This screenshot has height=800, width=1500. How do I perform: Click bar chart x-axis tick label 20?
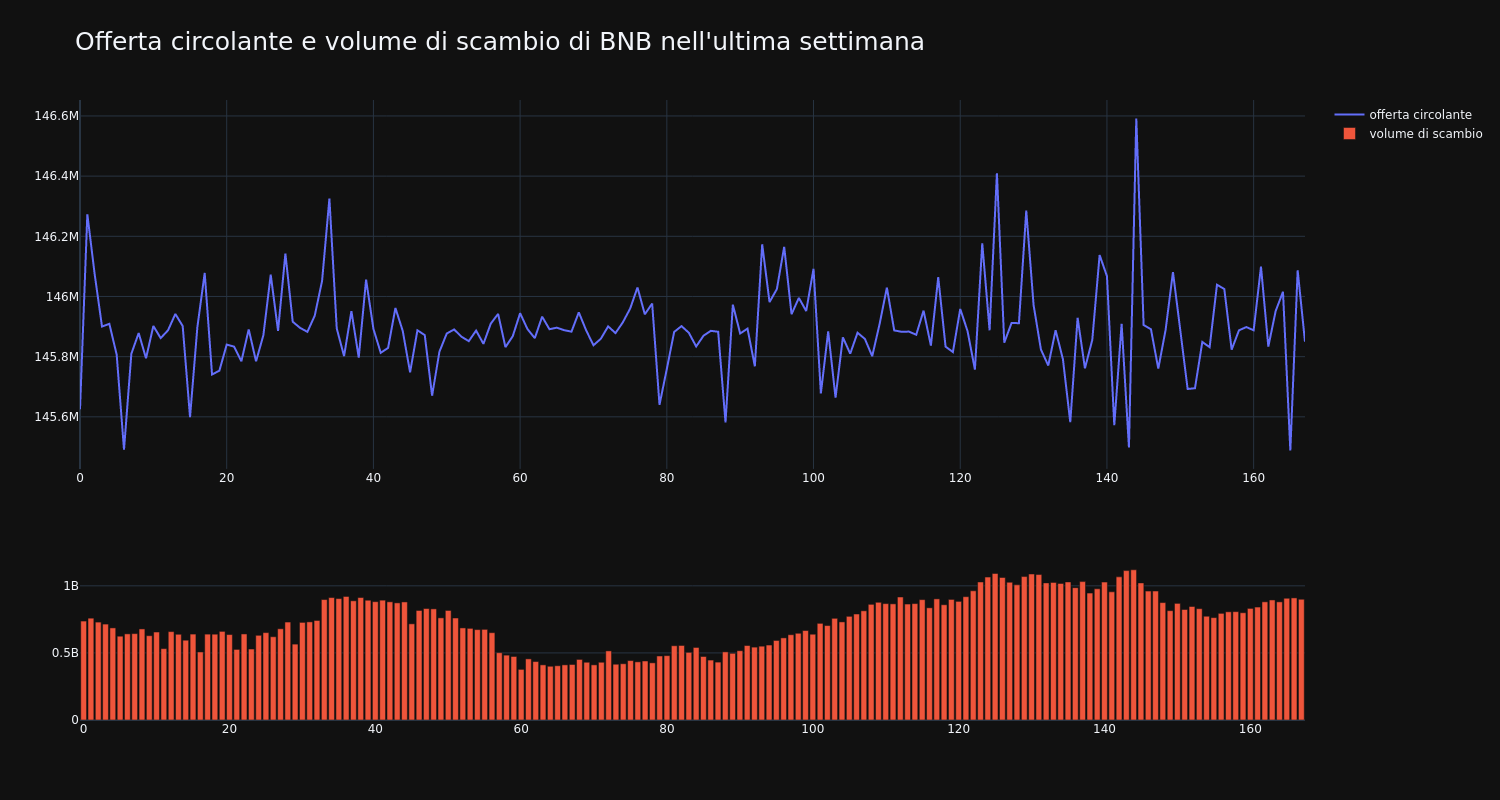point(229,729)
